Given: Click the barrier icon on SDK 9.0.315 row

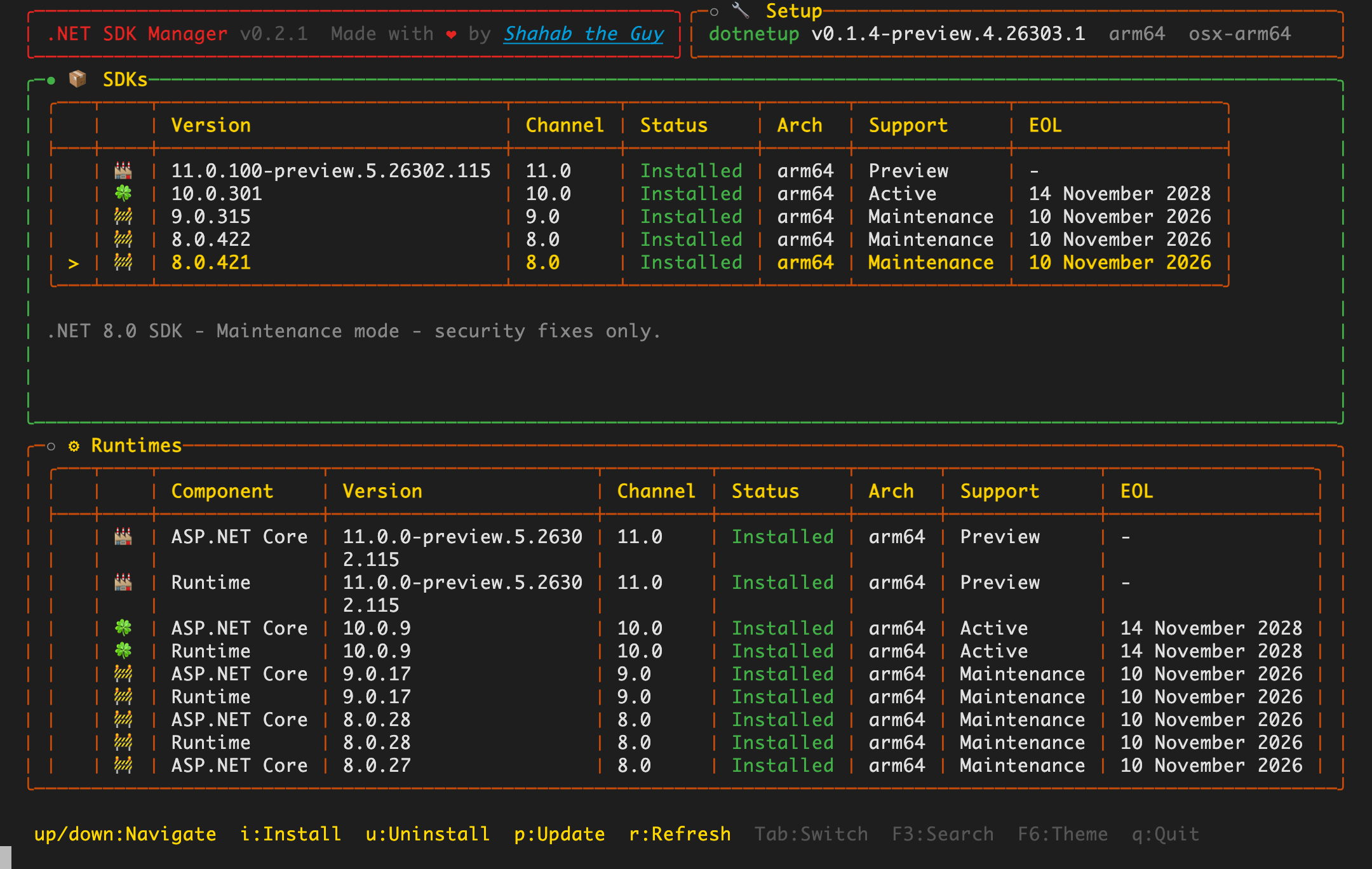Looking at the screenshot, I should [123, 216].
